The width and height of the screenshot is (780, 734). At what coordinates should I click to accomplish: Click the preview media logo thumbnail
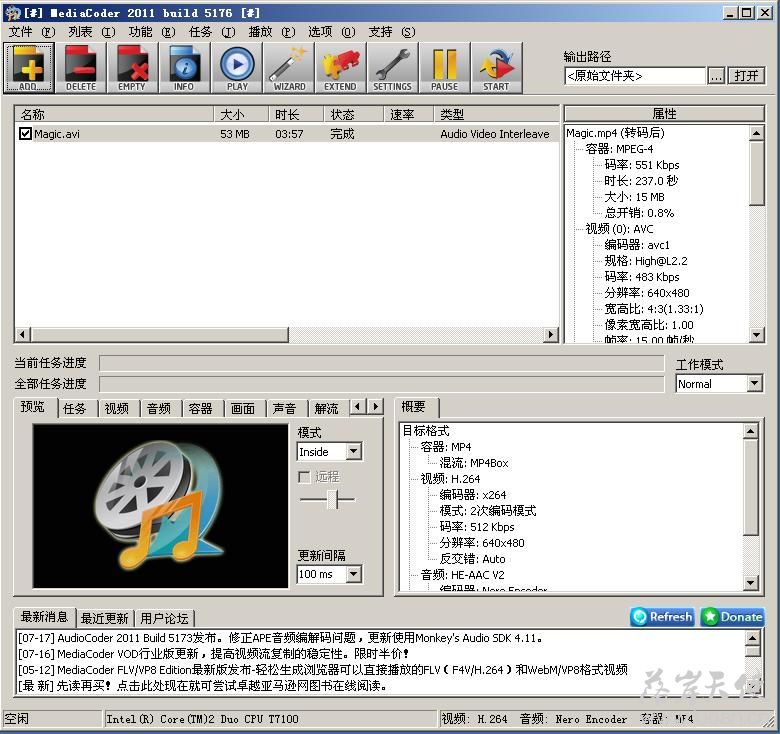pyautogui.click(x=160, y=506)
